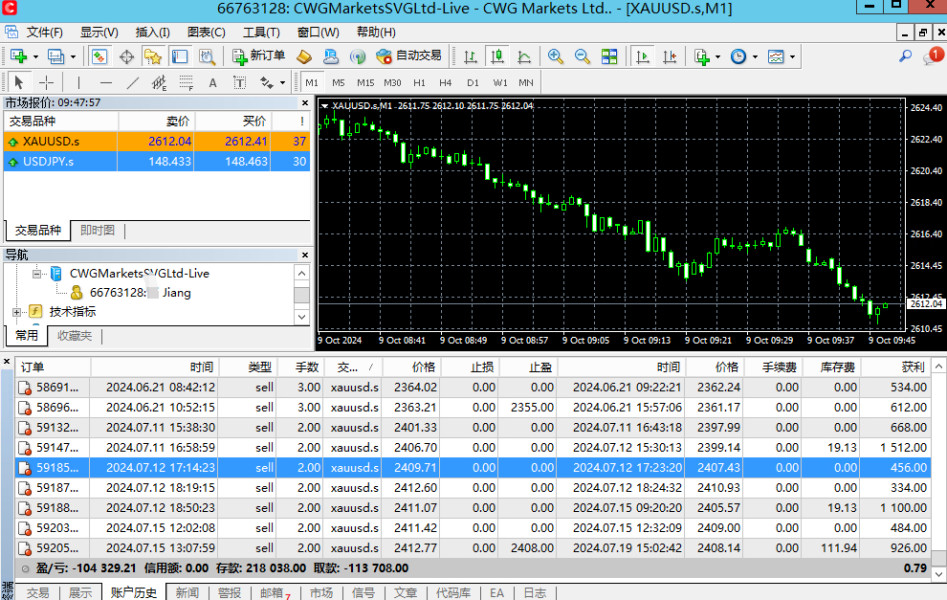Select the crosshair cursor tool
The width and height of the screenshot is (947, 600).
[x=45, y=82]
